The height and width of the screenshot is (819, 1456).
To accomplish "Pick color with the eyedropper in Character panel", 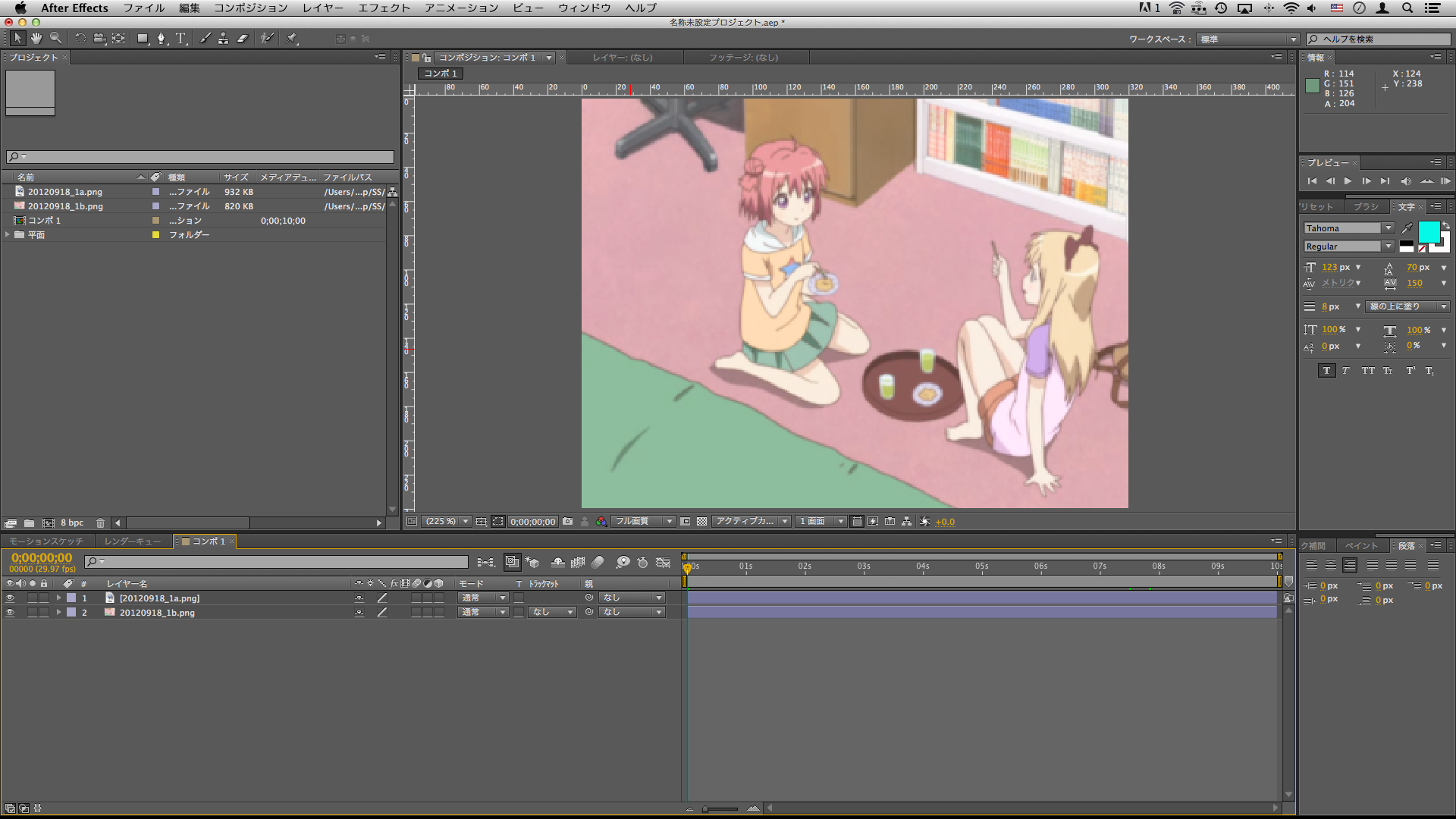I will 1407,228.
